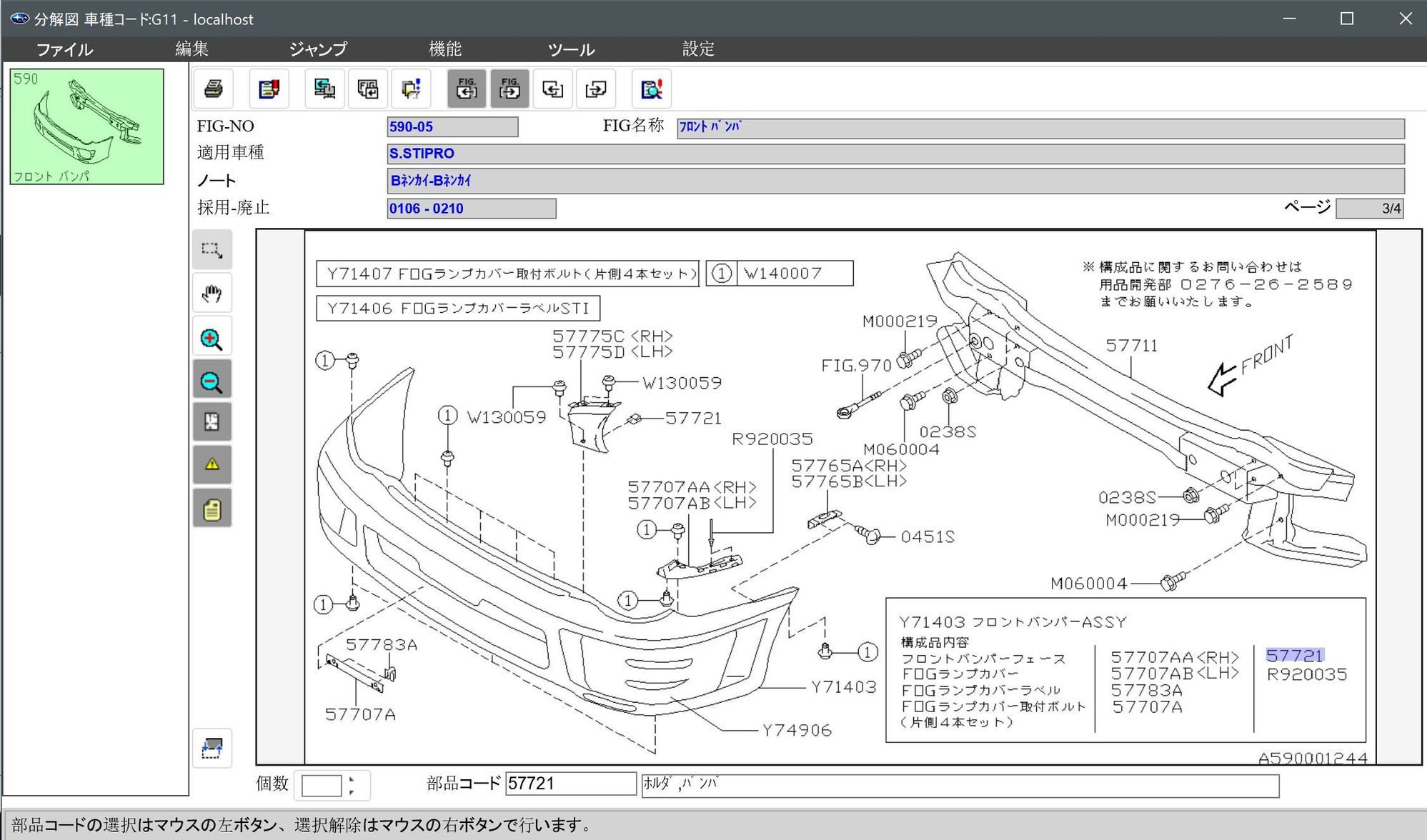Screen dimensions: 1427x840
Task: Click the yellow notes document icon
Action: point(212,509)
